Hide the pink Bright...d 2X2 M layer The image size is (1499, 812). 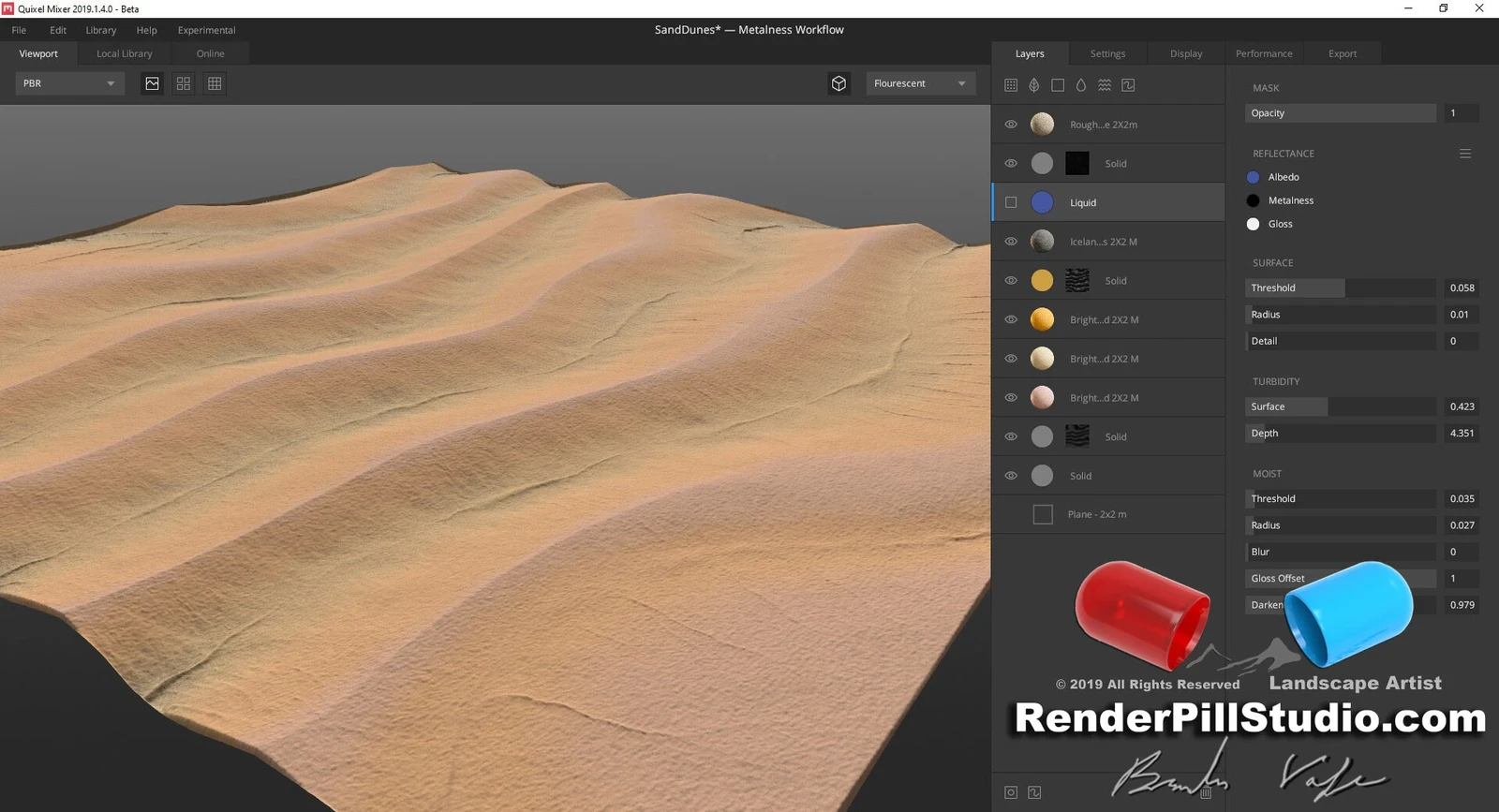[x=1011, y=398]
